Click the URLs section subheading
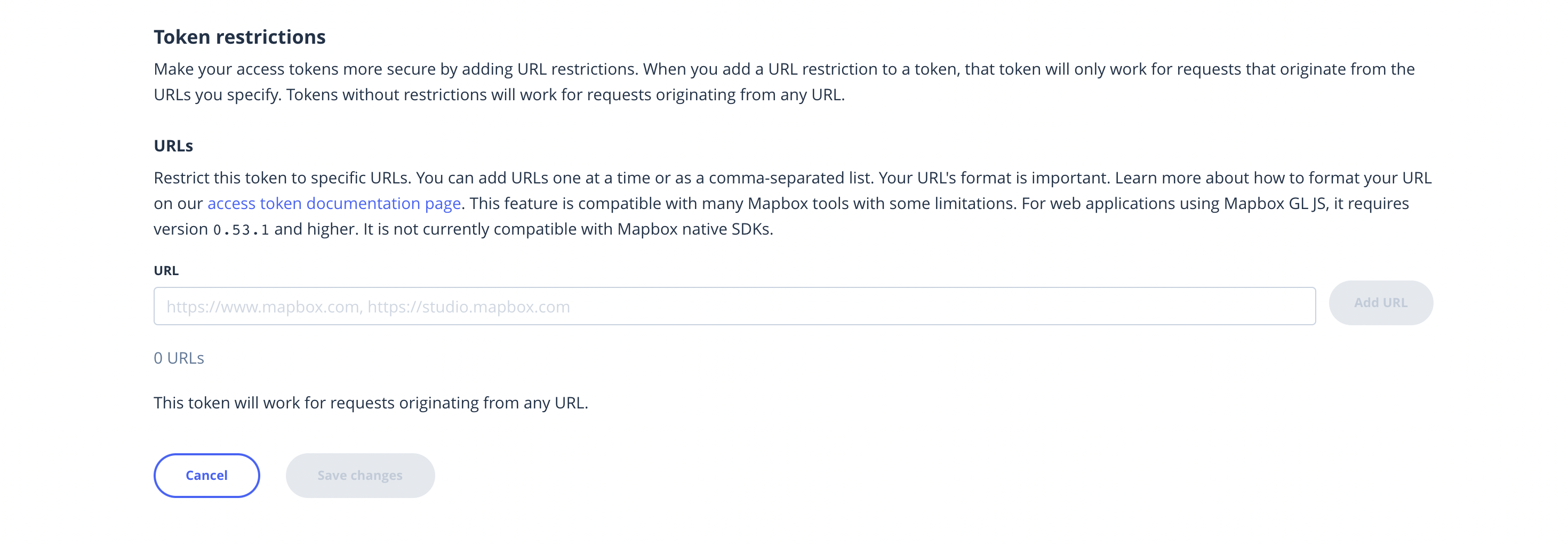Screen dimensions: 1568x546 point(173,146)
